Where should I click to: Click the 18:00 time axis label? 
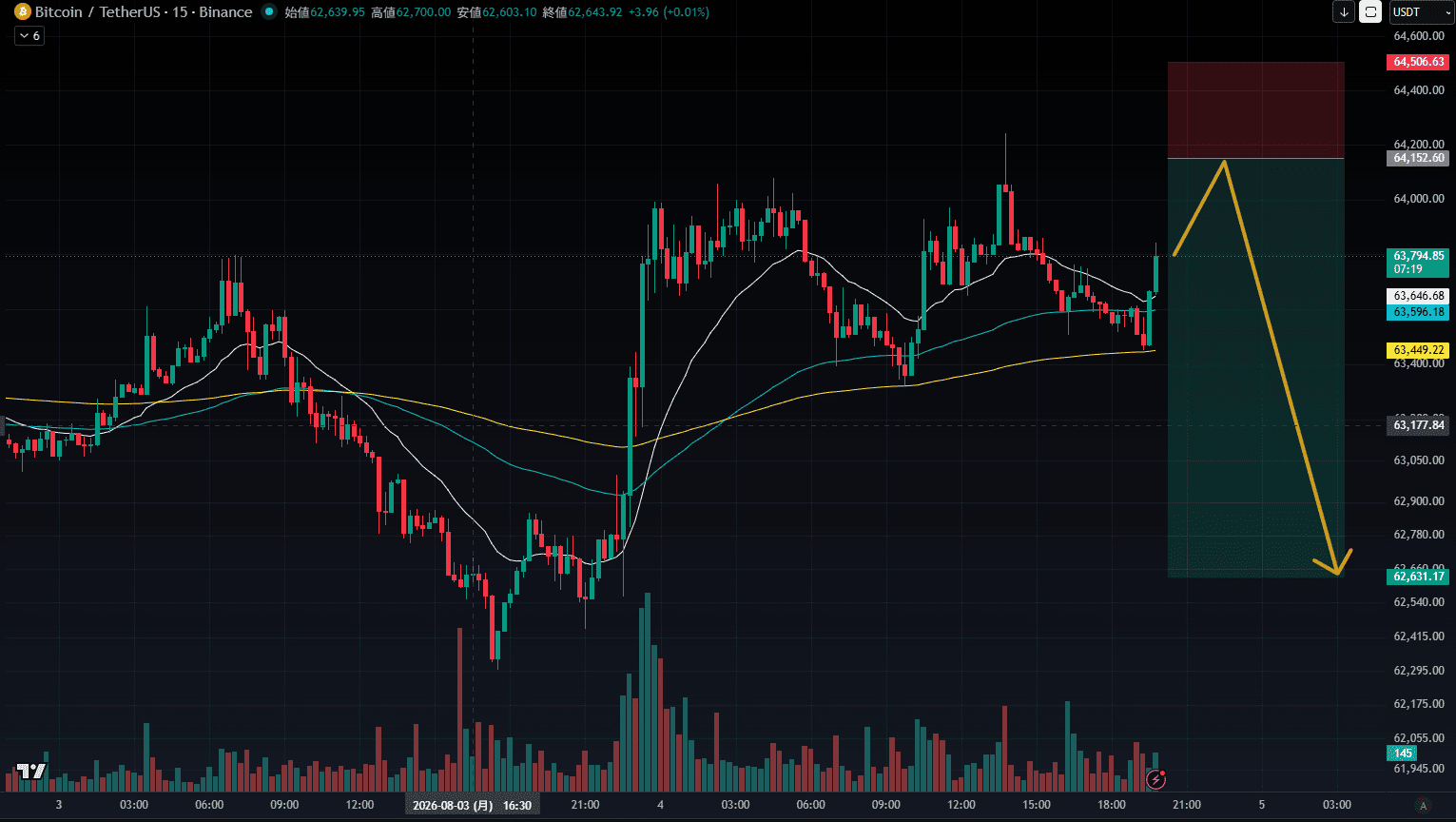[x=1112, y=805]
